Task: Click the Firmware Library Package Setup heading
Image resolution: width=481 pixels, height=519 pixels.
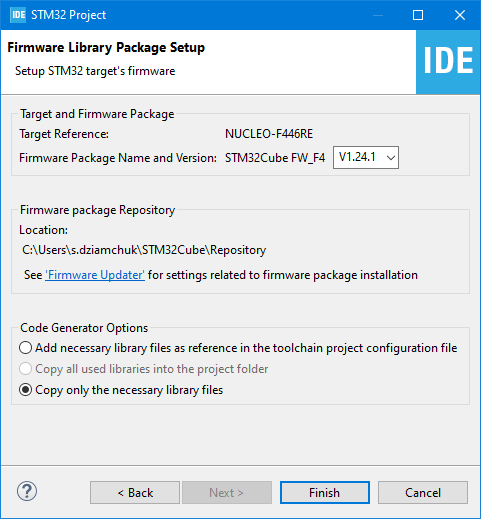Action: tap(106, 47)
